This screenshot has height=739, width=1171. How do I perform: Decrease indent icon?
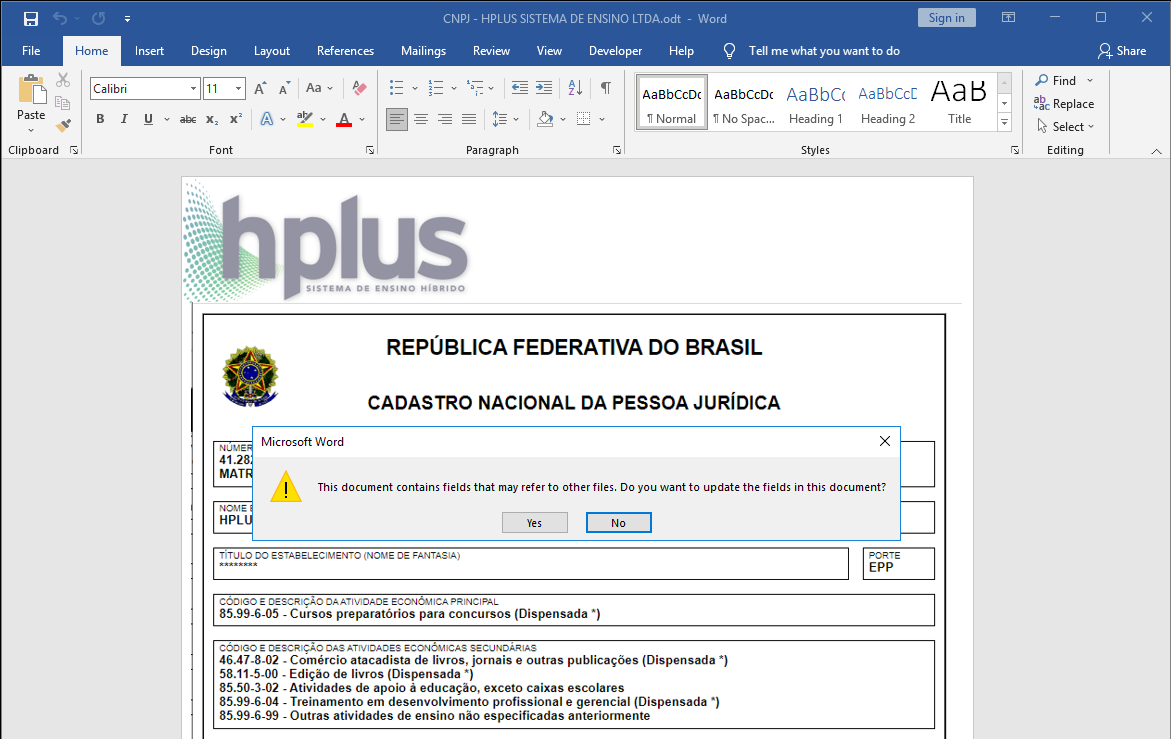pos(520,88)
